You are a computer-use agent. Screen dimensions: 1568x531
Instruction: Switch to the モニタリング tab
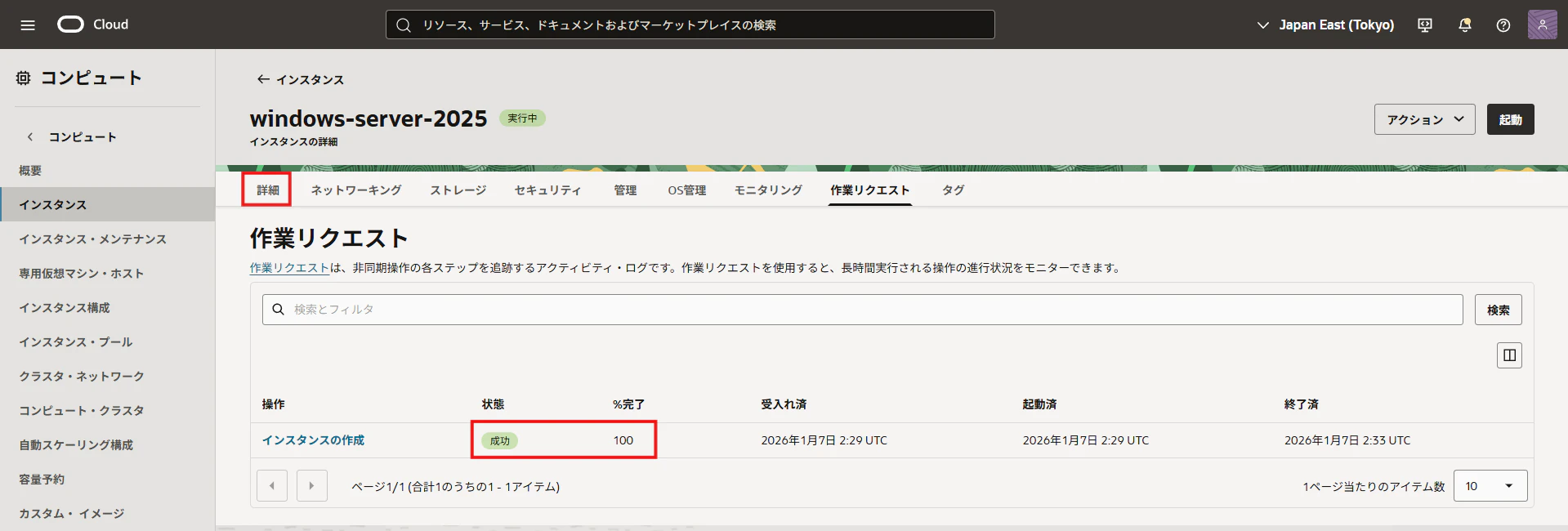pos(768,190)
